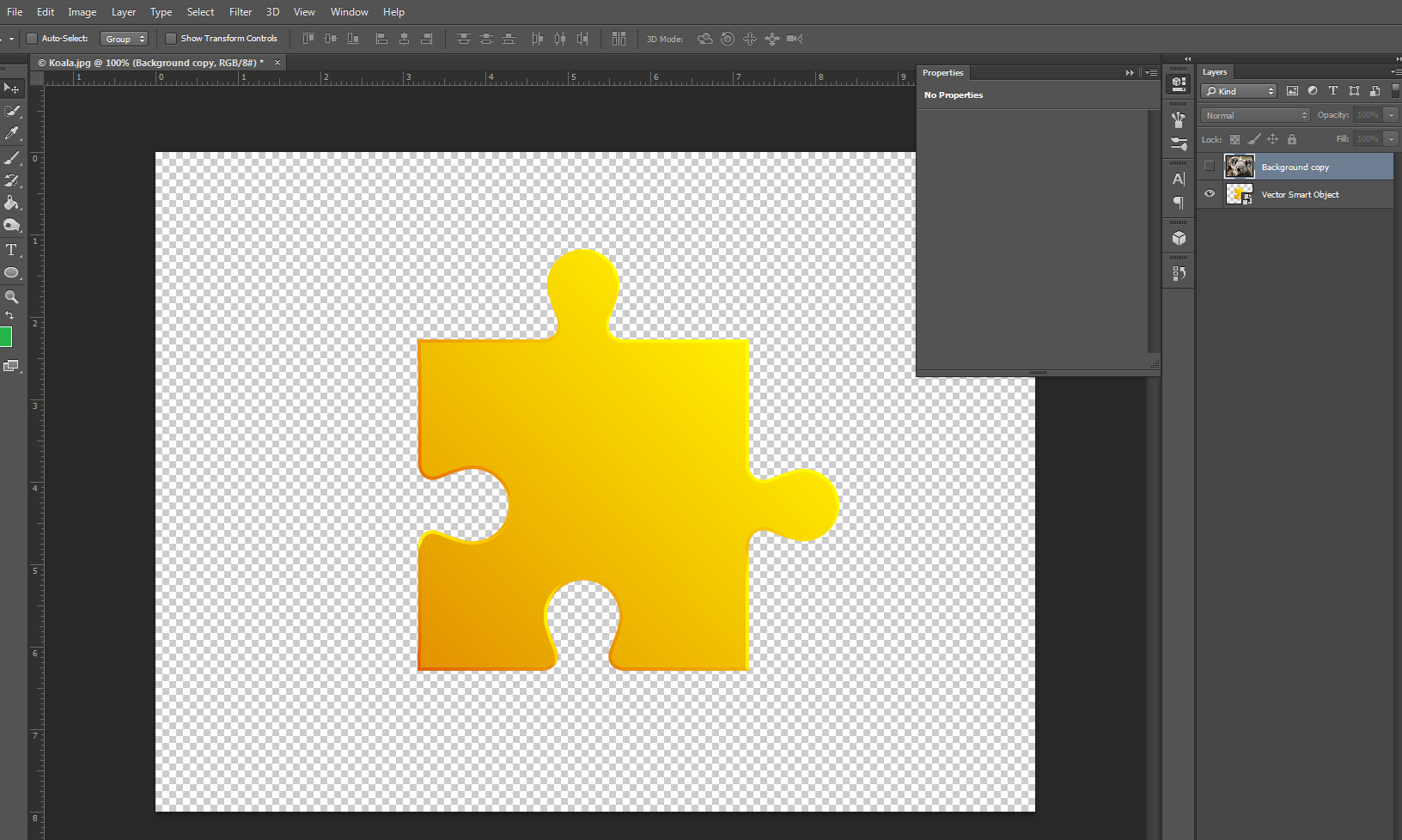Select the Move tool

pyautogui.click(x=12, y=88)
